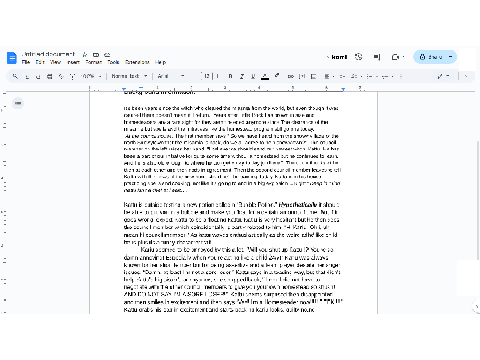This screenshot has width=480, height=360.
Task: Open the Format menu
Action: pos(94,62)
